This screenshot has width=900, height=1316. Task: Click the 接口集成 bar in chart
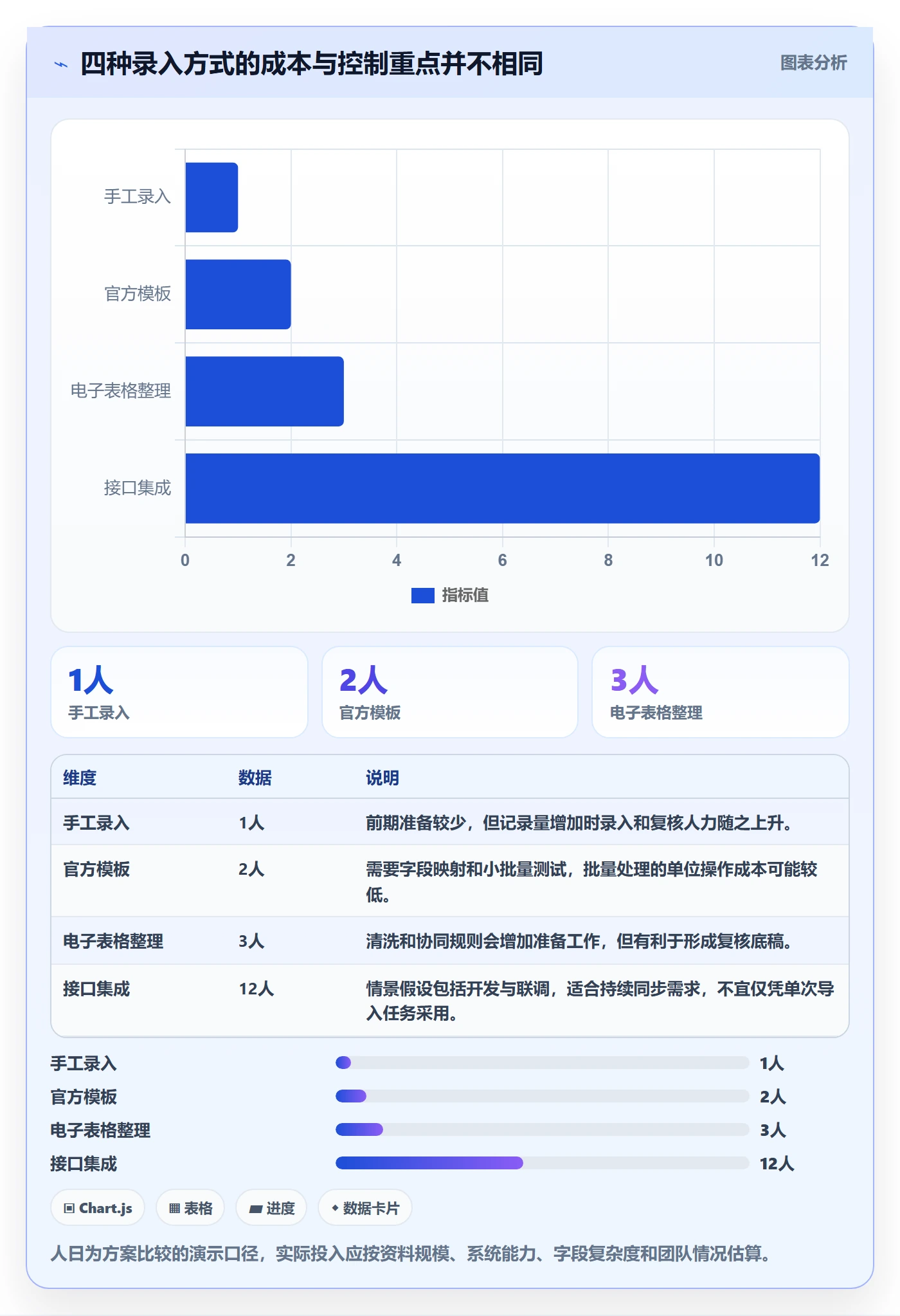click(503, 488)
